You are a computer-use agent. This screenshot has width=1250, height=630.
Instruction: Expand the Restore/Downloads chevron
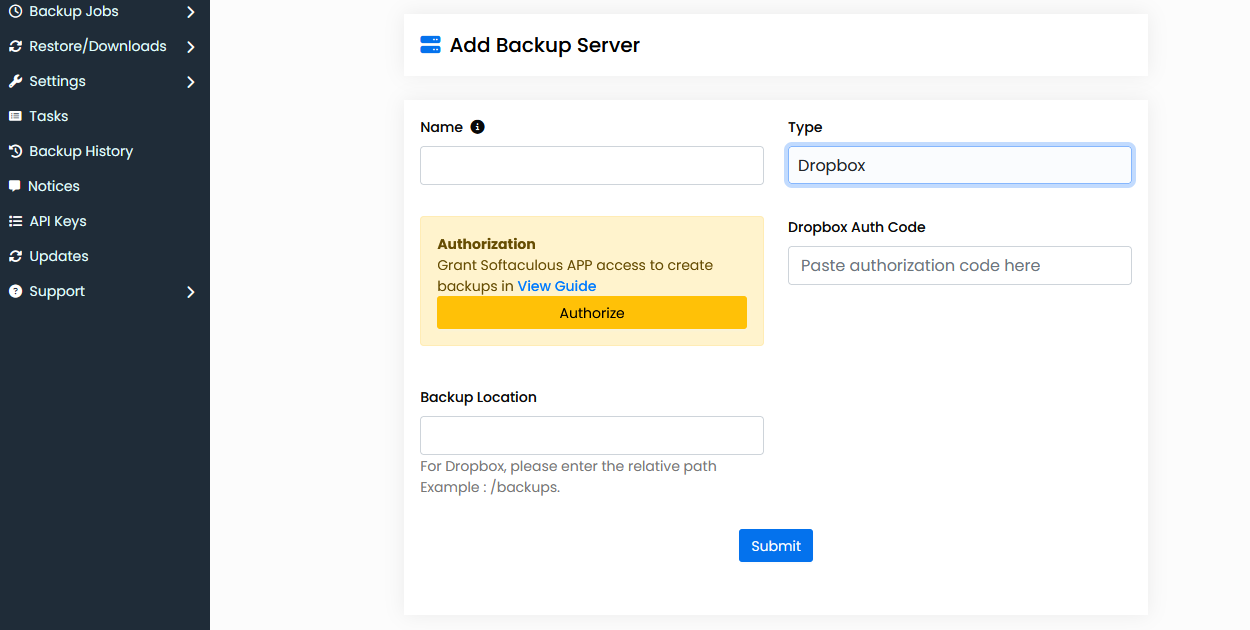click(191, 47)
